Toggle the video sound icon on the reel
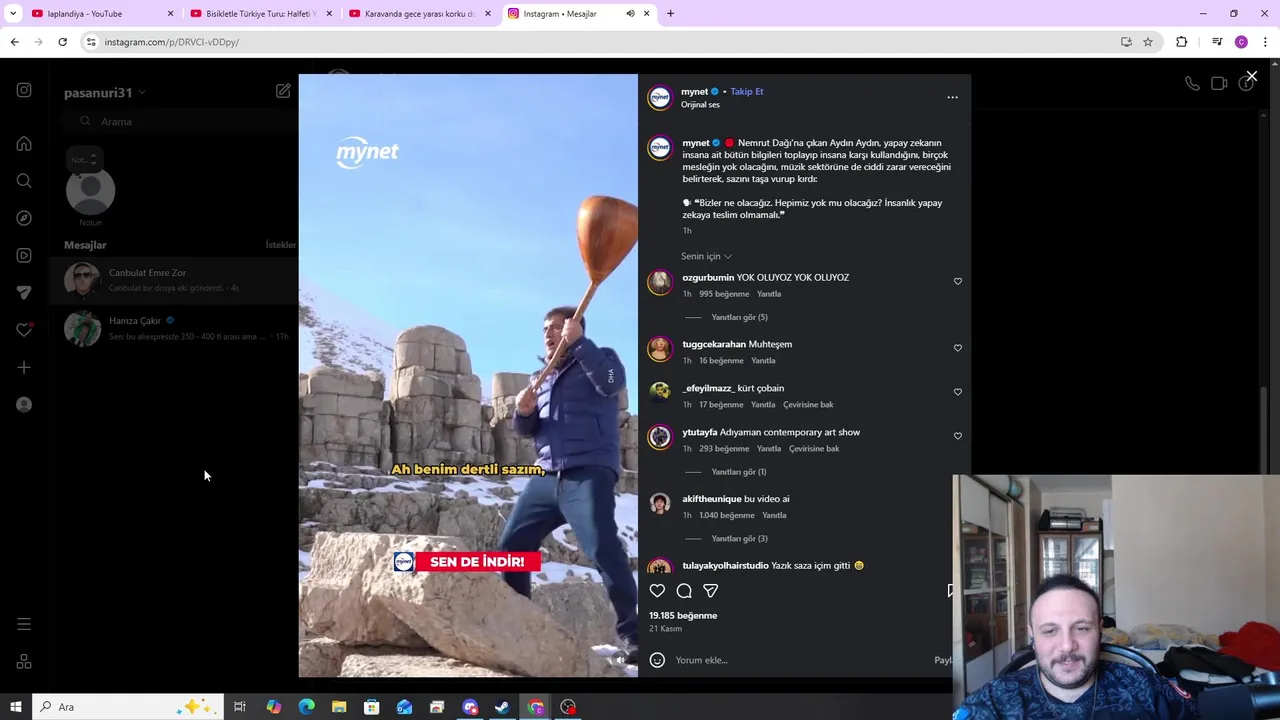This screenshot has width=1280, height=720. pyautogui.click(x=620, y=660)
